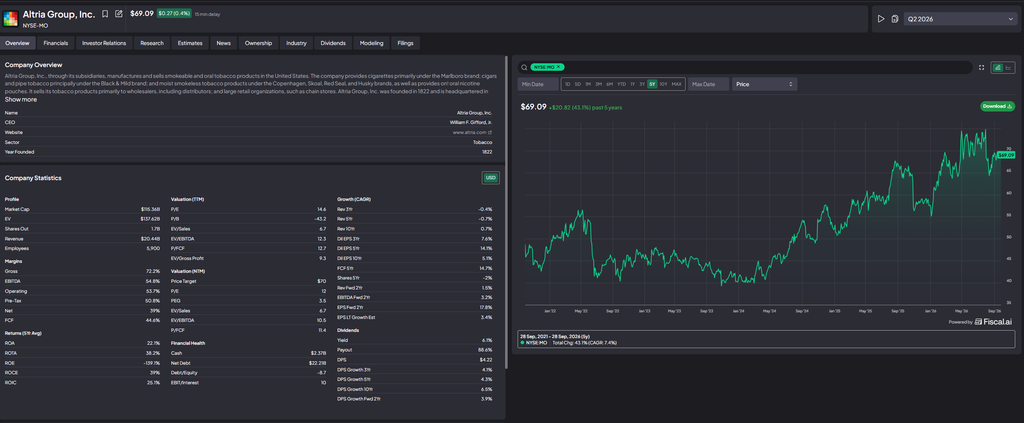Open the Modeling tab
This screenshot has height=423, width=1024.
(372, 43)
